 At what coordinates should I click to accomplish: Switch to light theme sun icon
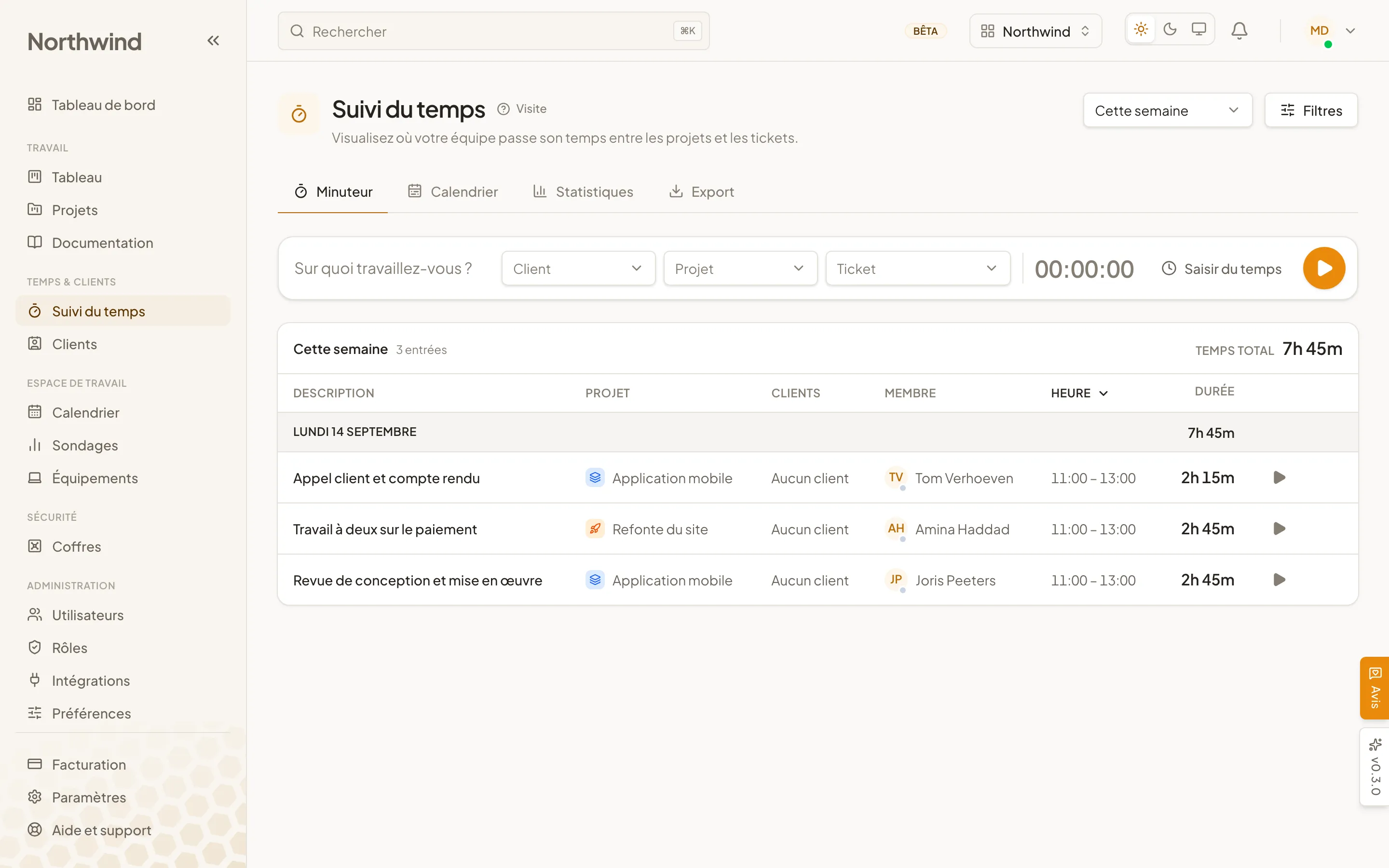click(x=1141, y=29)
